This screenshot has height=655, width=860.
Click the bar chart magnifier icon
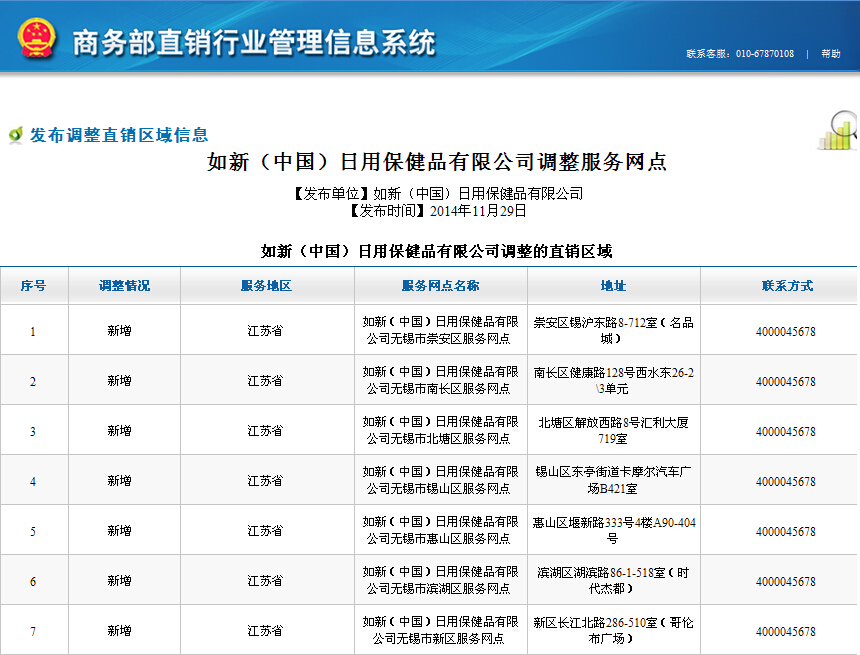point(839,131)
